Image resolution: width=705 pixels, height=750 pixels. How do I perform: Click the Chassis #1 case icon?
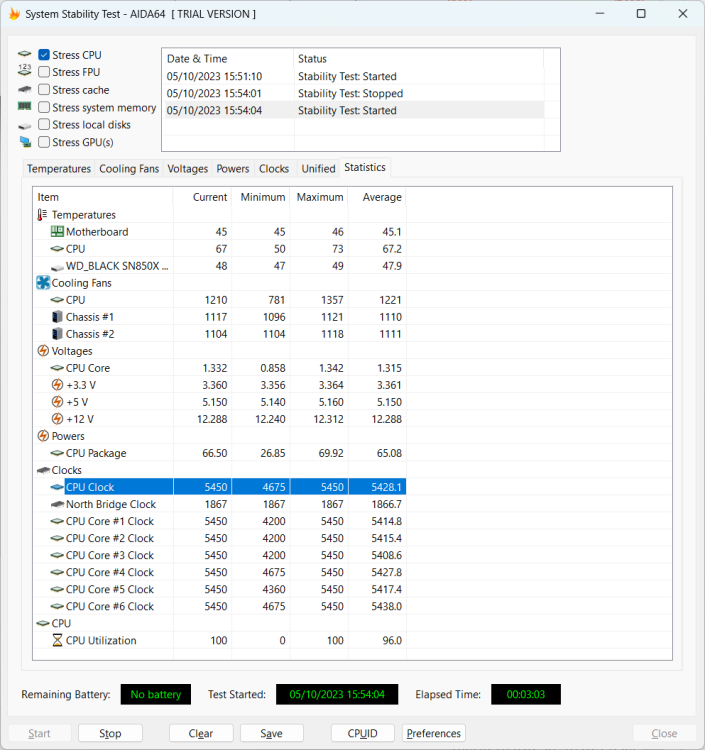[57, 317]
